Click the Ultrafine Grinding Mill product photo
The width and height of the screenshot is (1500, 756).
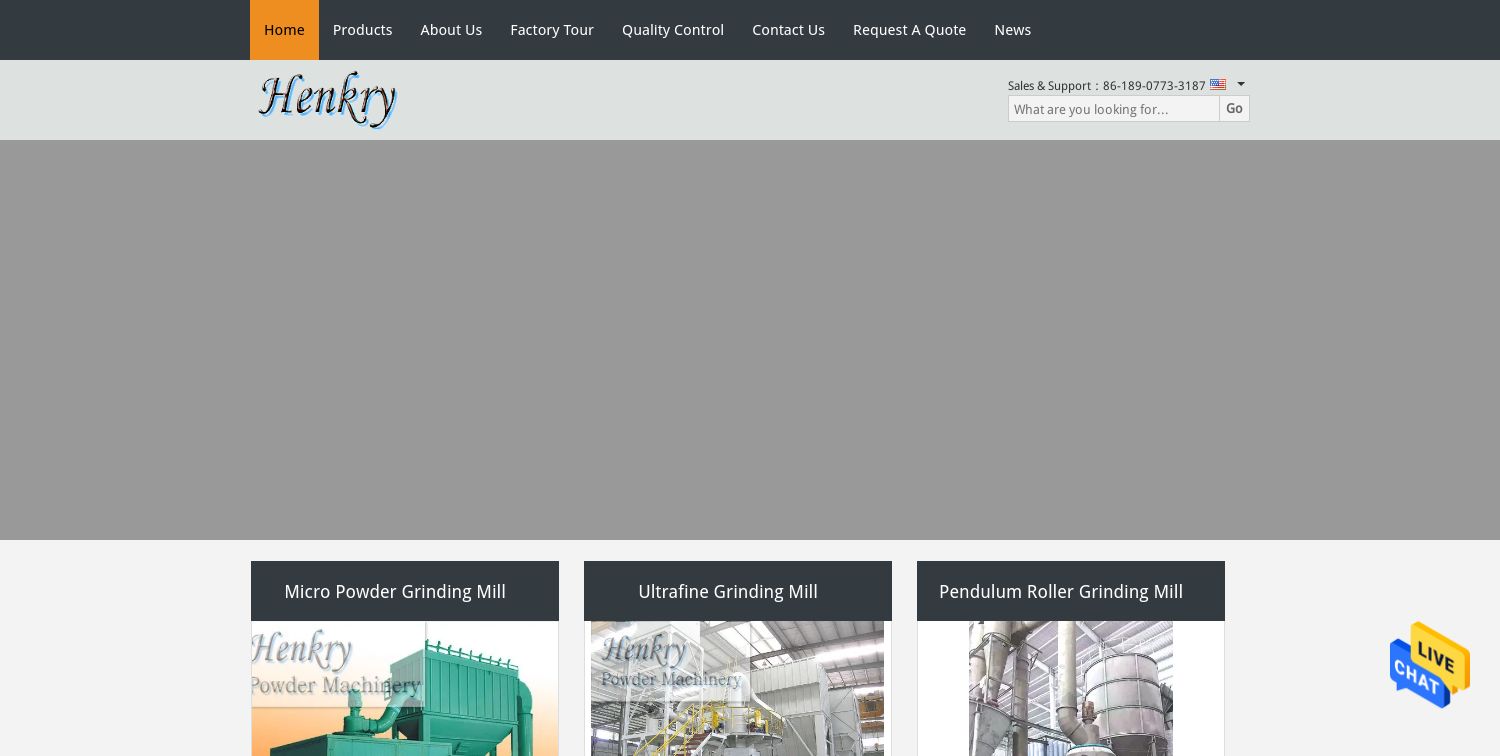point(737,690)
